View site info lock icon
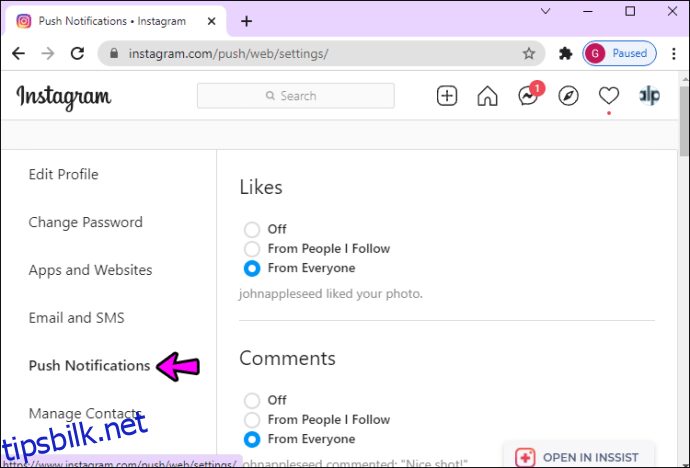This screenshot has width=690, height=468. [x=114, y=54]
